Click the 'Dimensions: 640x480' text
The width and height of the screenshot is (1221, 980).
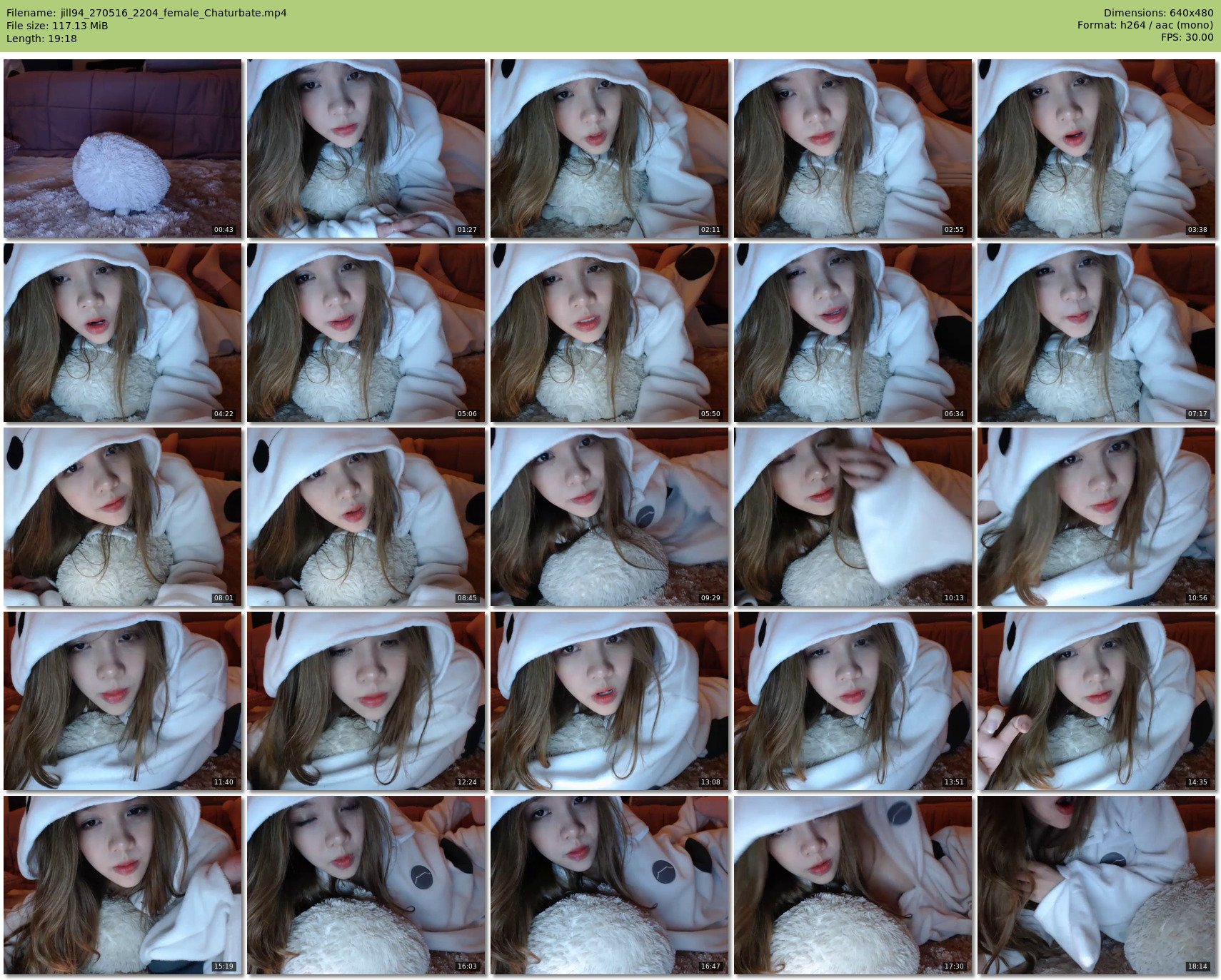[x=1158, y=13]
